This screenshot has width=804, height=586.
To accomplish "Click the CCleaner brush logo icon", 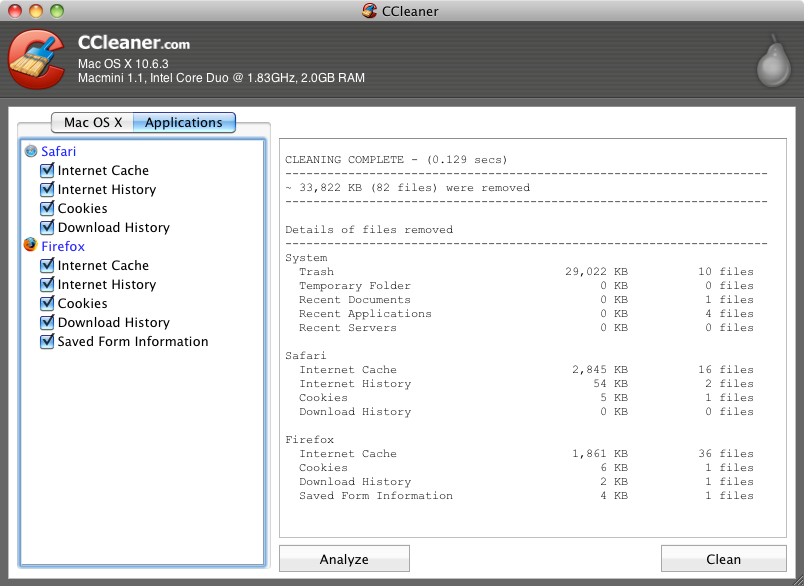I will [x=38, y=60].
